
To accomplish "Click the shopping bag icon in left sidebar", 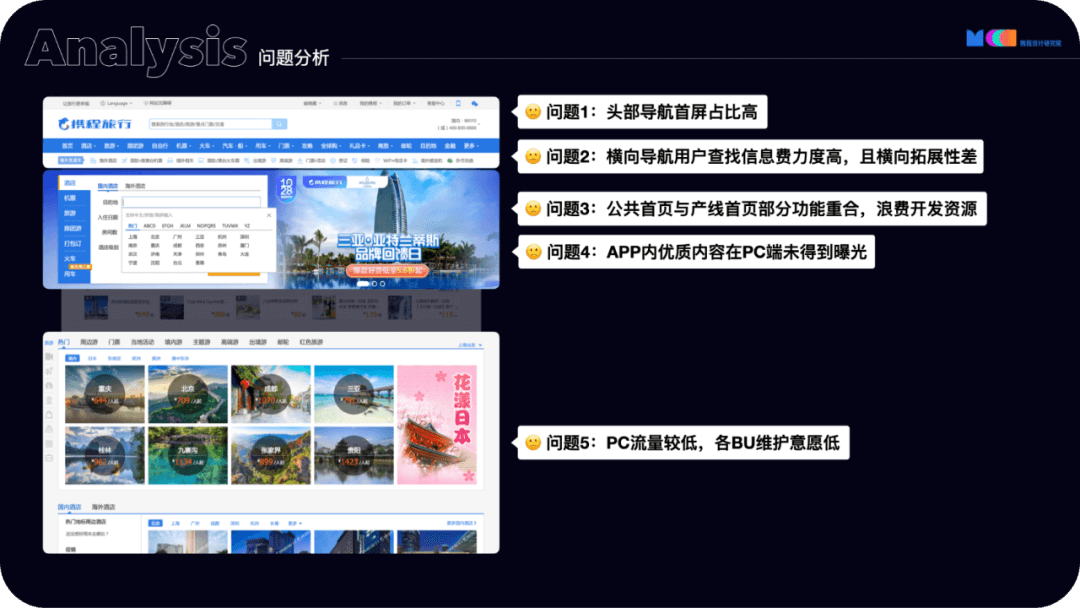I will click(x=49, y=415).
